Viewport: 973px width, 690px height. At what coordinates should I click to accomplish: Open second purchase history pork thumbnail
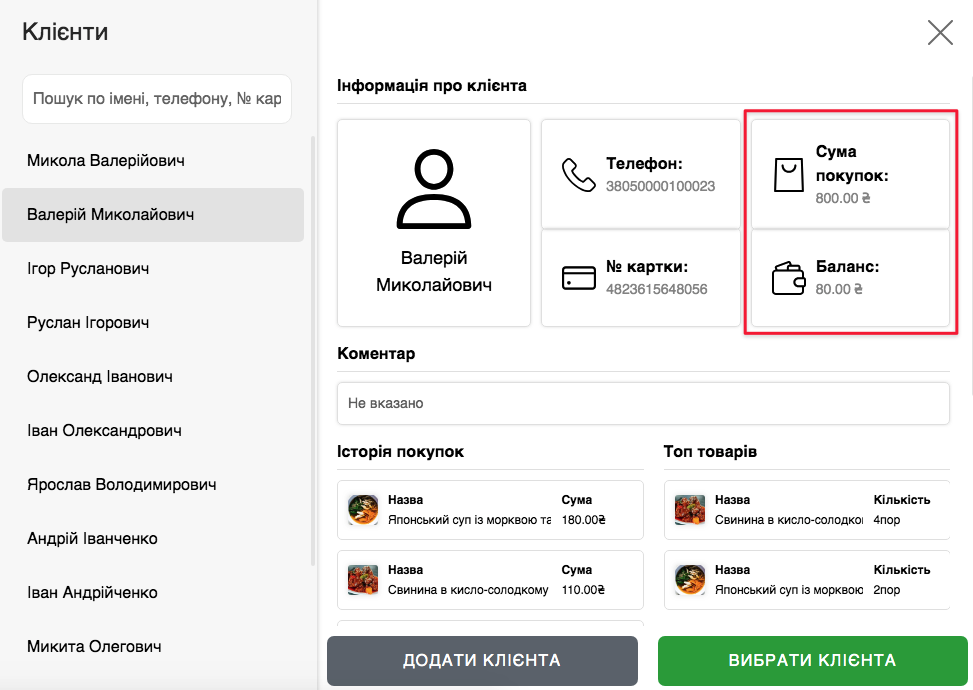click(362, 580)
